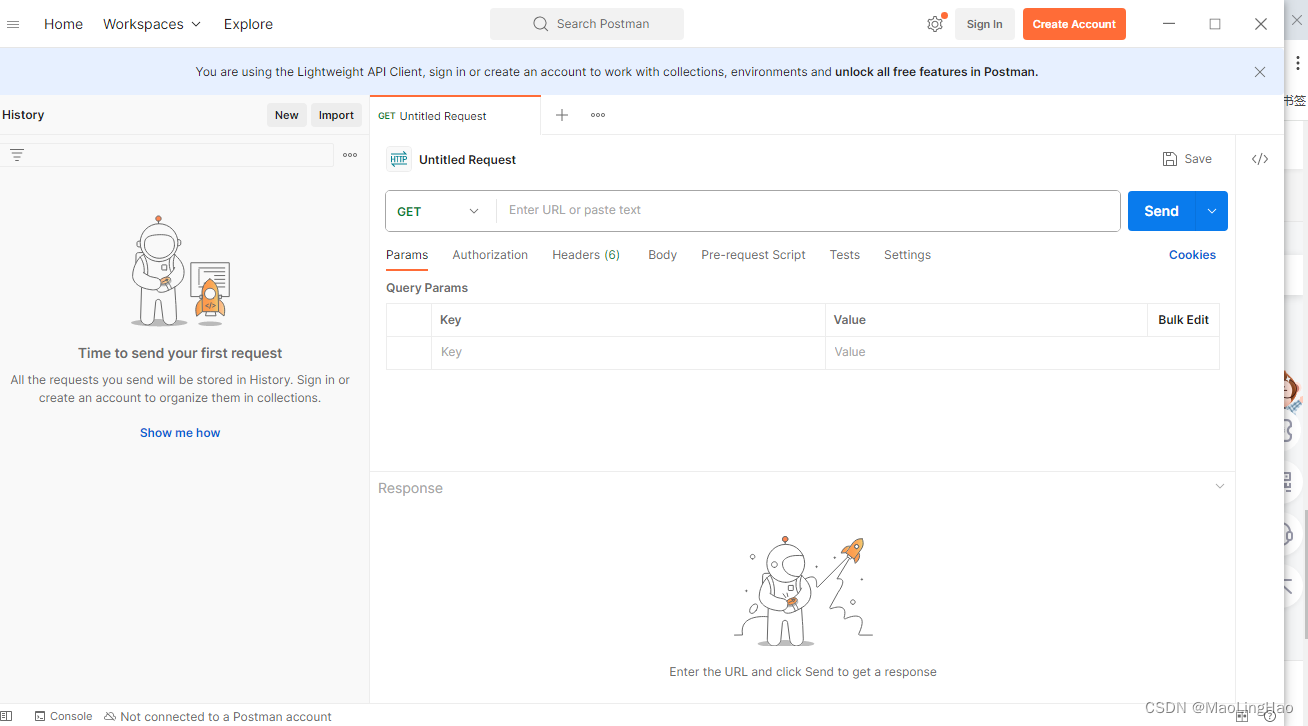Click the 'unlock all free features' text
This screenshot has width=1308, height=726.
tap(936, 72)
